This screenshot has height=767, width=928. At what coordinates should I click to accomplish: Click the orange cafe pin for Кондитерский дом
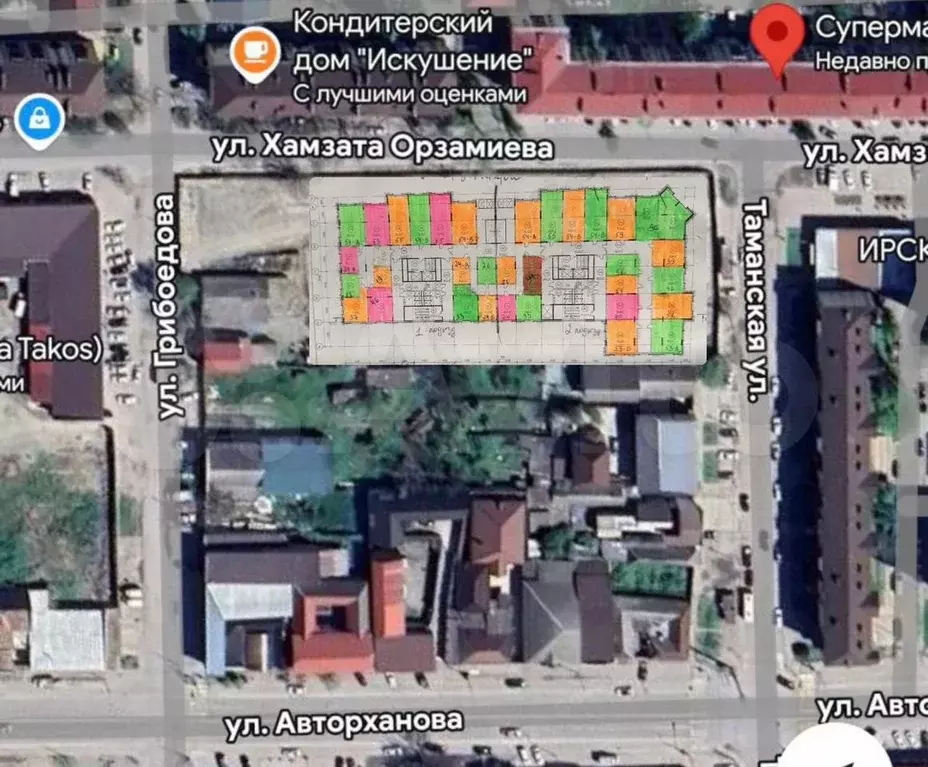(255, 54)
